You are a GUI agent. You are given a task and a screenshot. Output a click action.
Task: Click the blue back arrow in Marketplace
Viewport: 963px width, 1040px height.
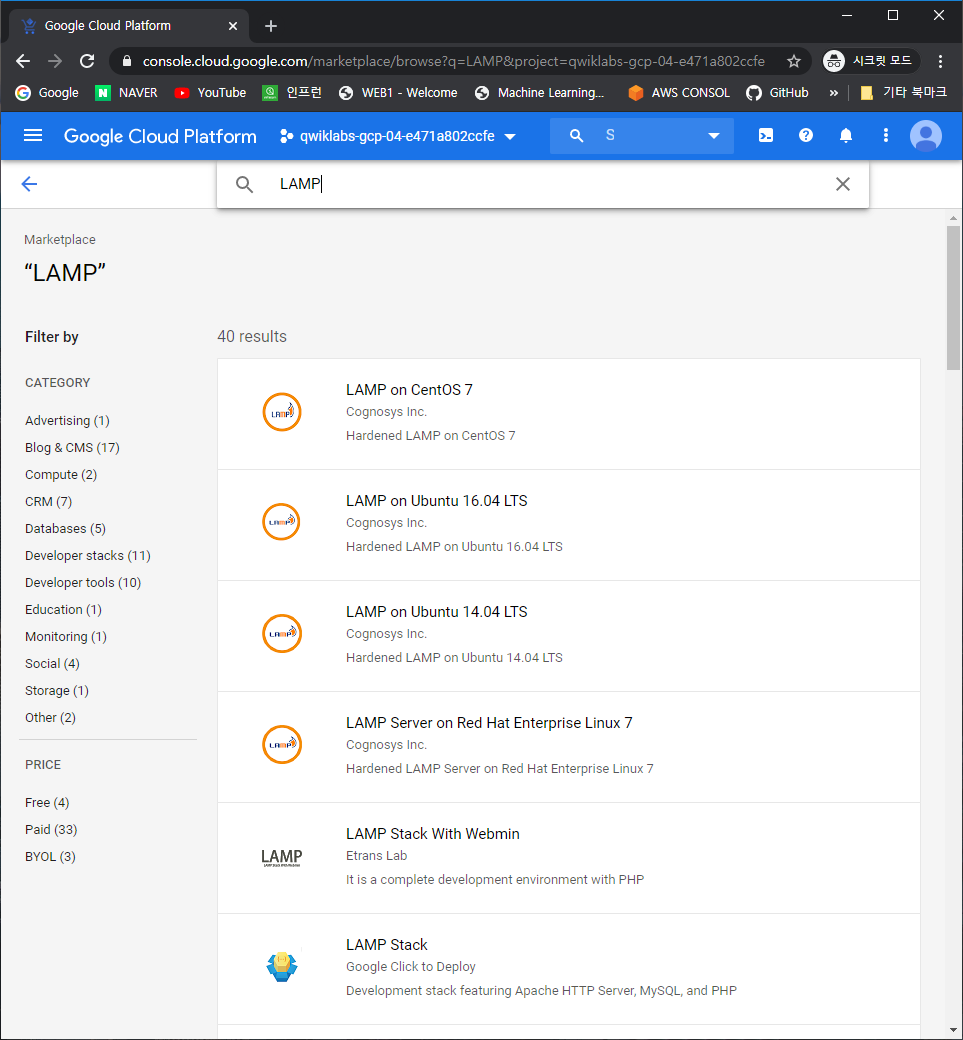(x=29, y=184)
